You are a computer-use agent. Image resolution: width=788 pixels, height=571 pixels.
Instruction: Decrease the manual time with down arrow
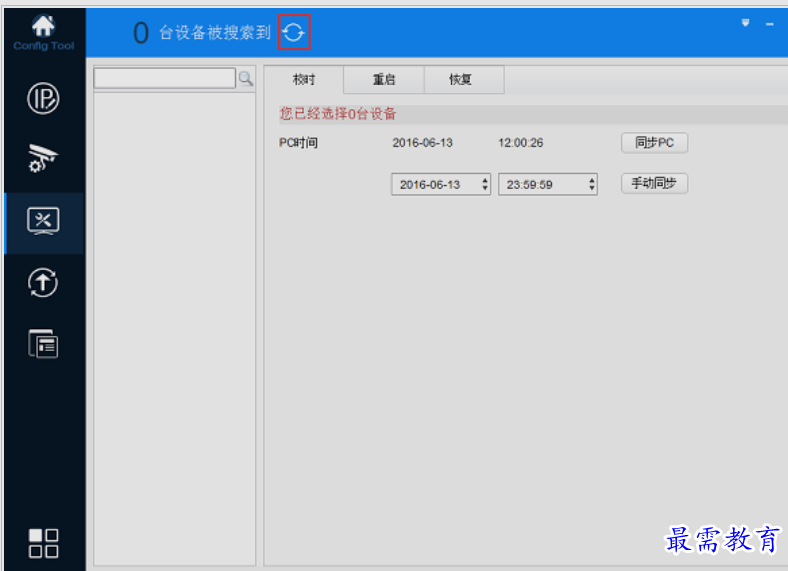(x=592, y=188)
